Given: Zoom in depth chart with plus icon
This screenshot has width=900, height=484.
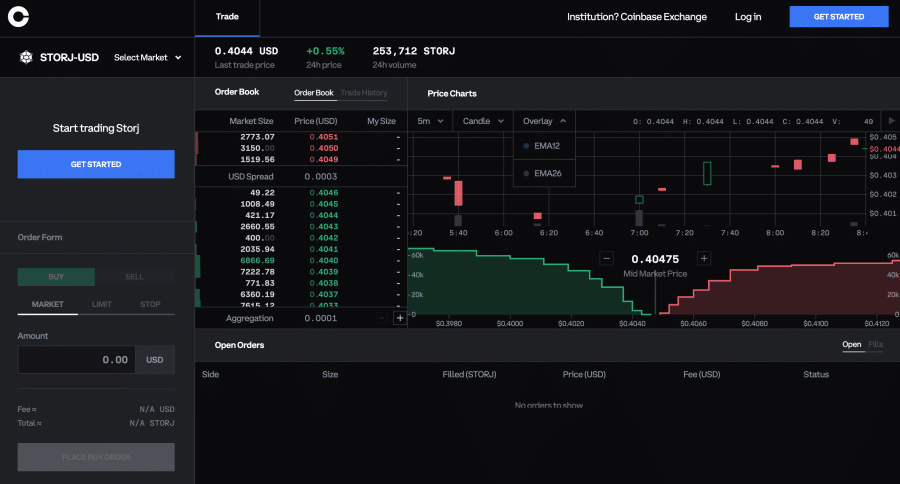Looking at the screenshot, I should point(704,258).
